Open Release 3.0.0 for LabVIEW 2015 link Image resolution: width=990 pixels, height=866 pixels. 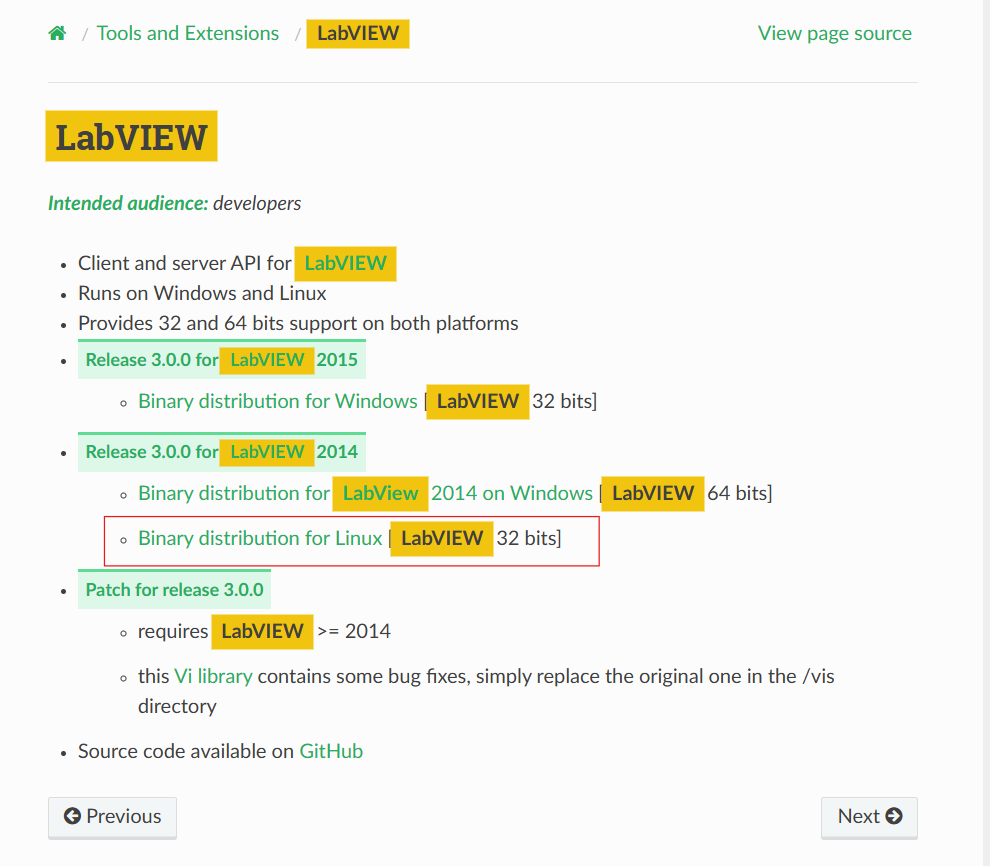pyautogui.click(x=222, y=360)
